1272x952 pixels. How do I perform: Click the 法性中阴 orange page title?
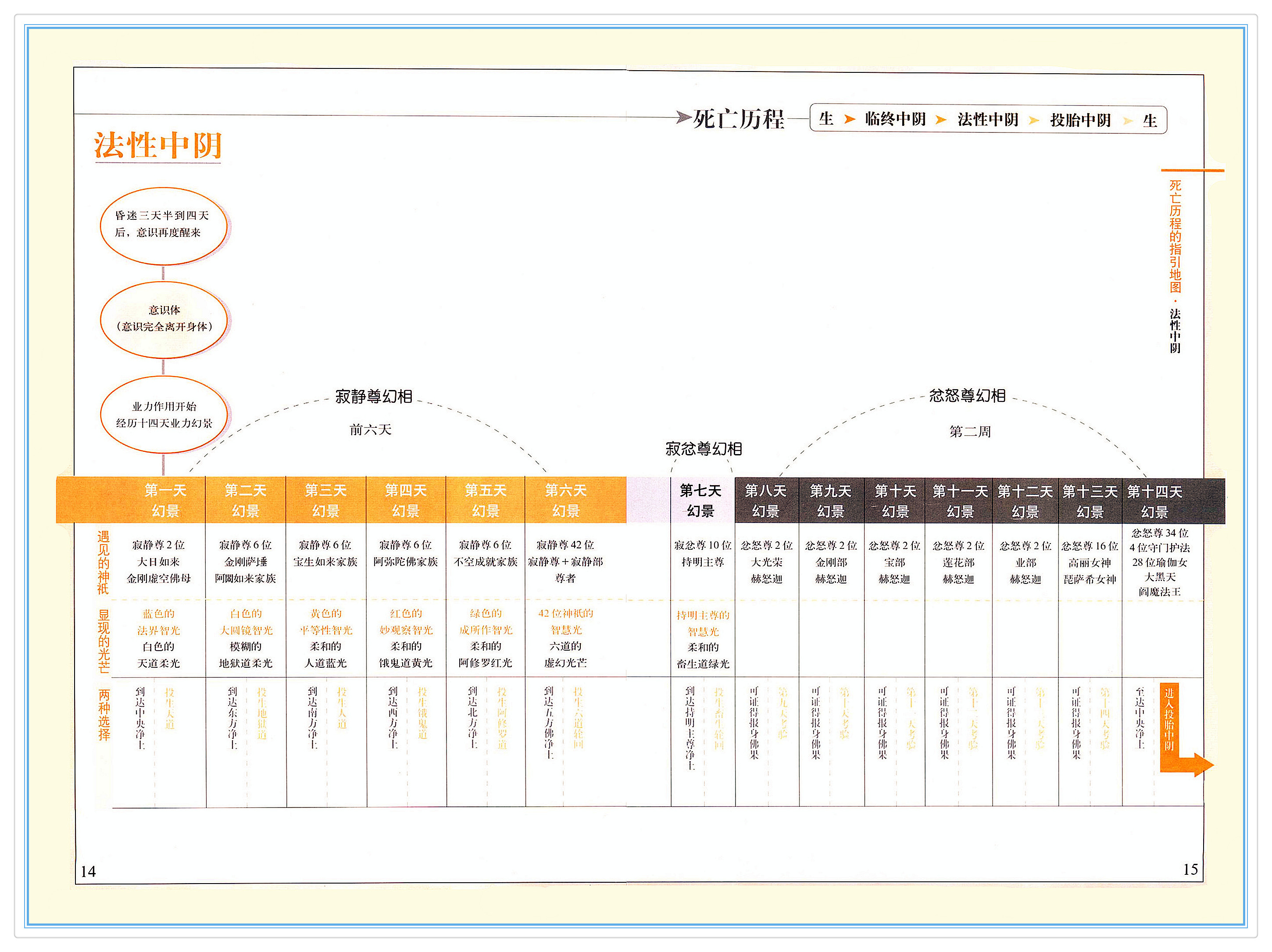point(158,145)
